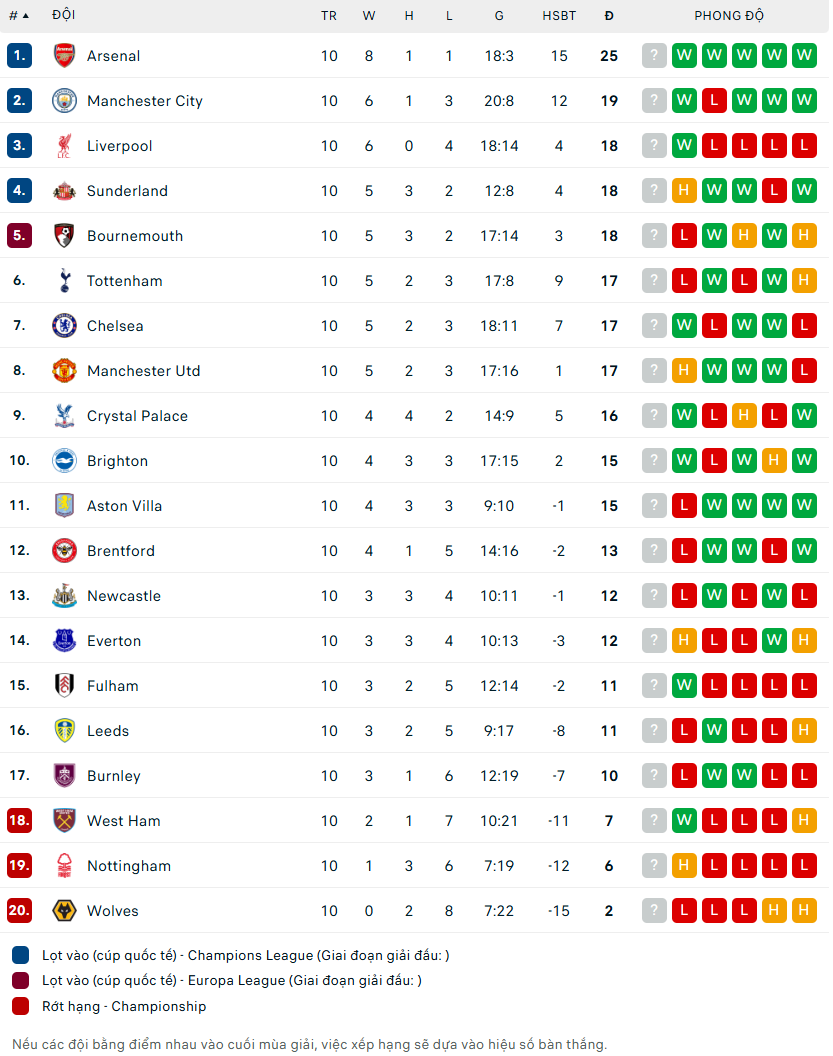Screen dimensions: 833x1056
Task: Open the Brighton team link
Action: click(x=117, y=461)
